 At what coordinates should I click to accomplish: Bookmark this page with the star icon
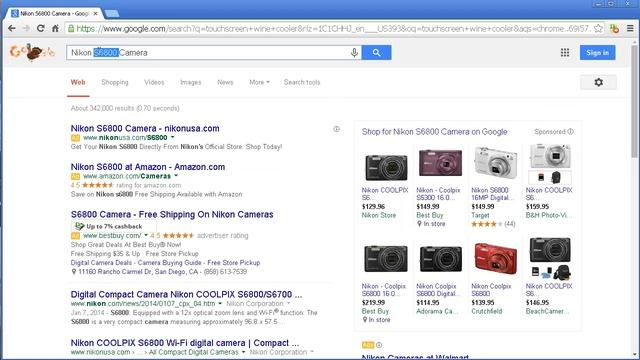click(x=598, y=28)
